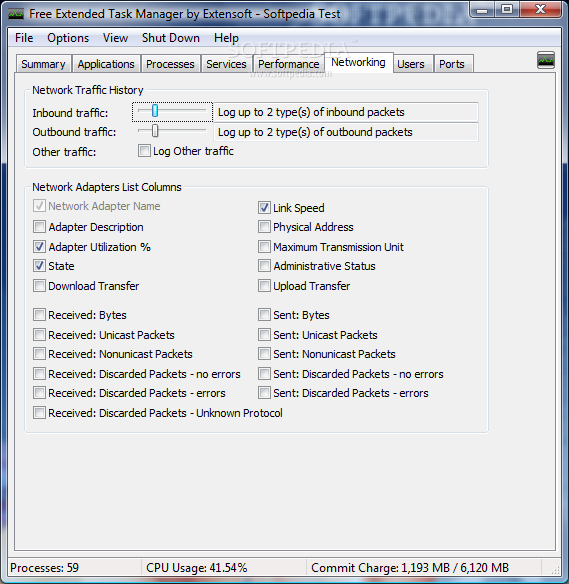
Task: Close the Task Manager window
Action: pos(540,10)
